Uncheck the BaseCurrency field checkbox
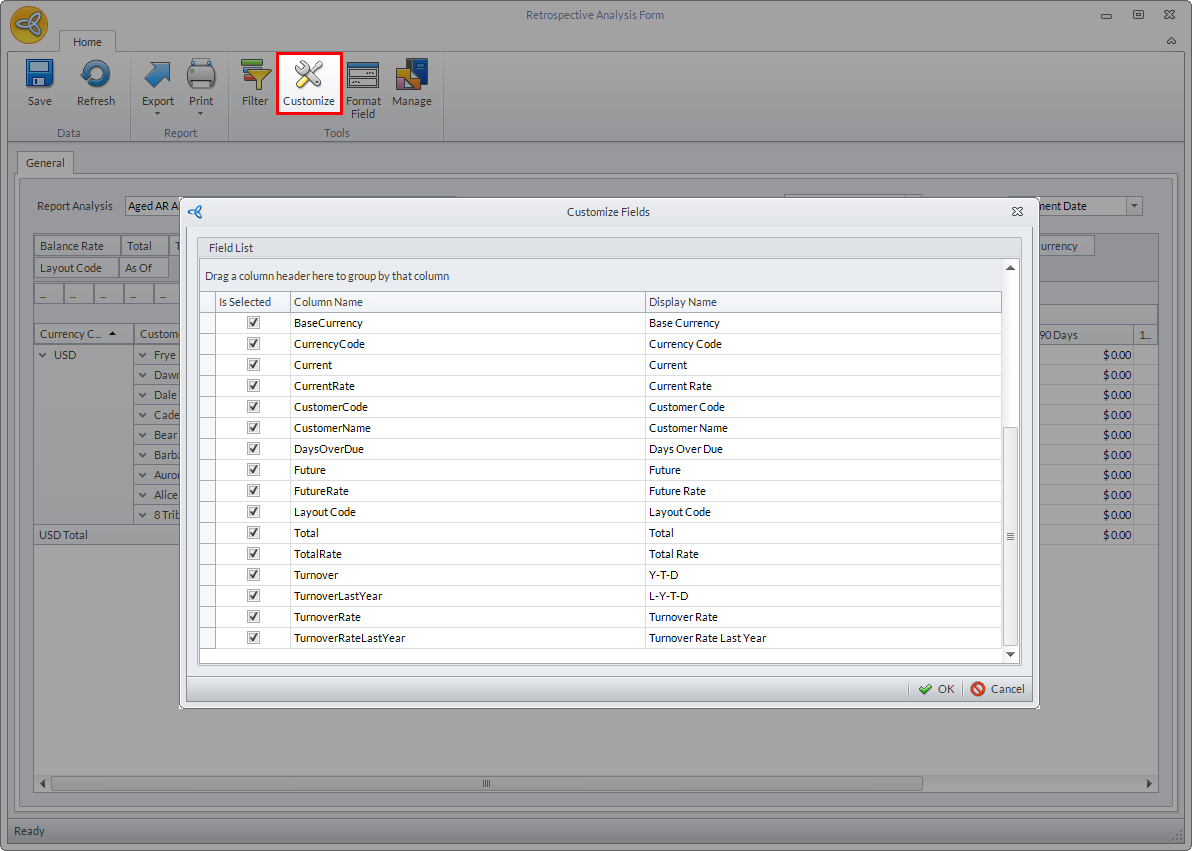1192x851 pixels. click(254, 323)
